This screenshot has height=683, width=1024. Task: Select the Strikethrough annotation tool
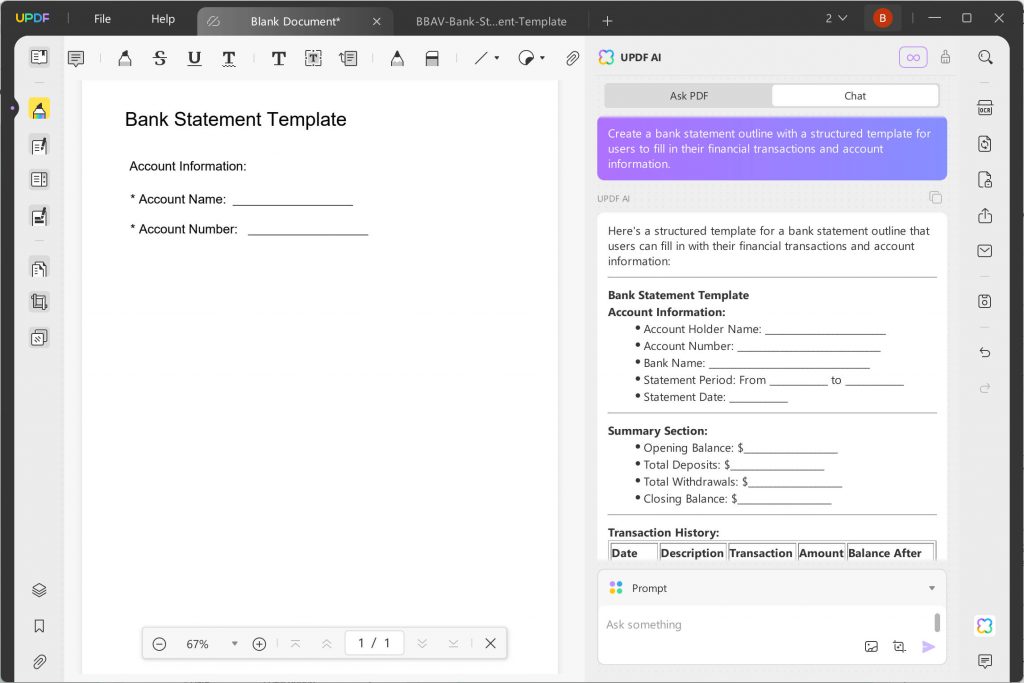[159, 58]
